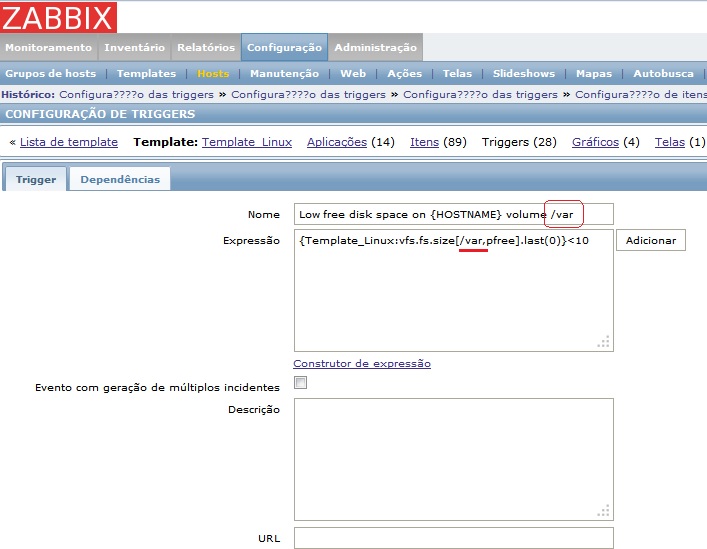707x549 pixels.
Task: Click the ZABBIX logo
Action: coord(59,17)
